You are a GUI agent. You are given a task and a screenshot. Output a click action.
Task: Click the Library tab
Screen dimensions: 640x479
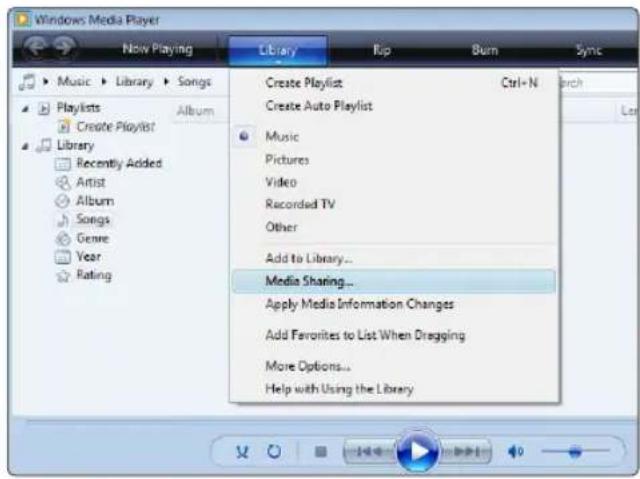pos(278,50)
